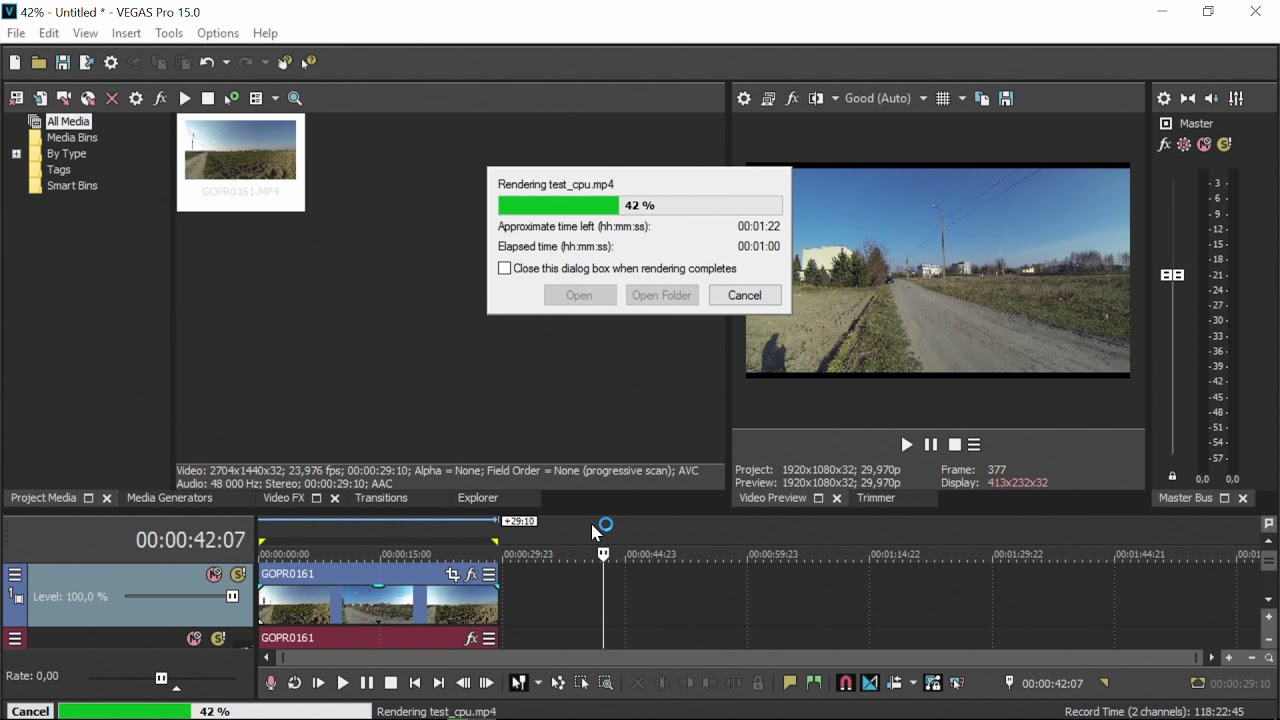The image size is (1280, 720).
Task: Enable 'Close this dialog box when rendering completes'
Action: tap(505, 269)
